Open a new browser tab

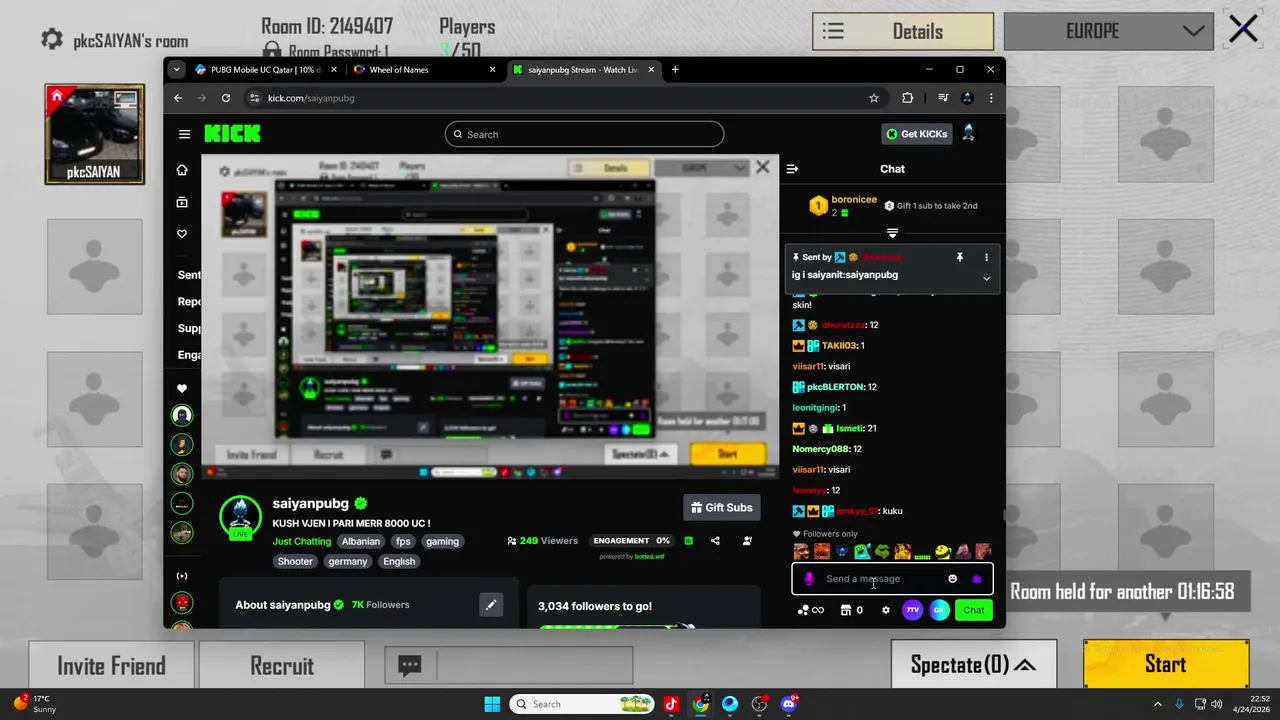[x=675, y=70]
